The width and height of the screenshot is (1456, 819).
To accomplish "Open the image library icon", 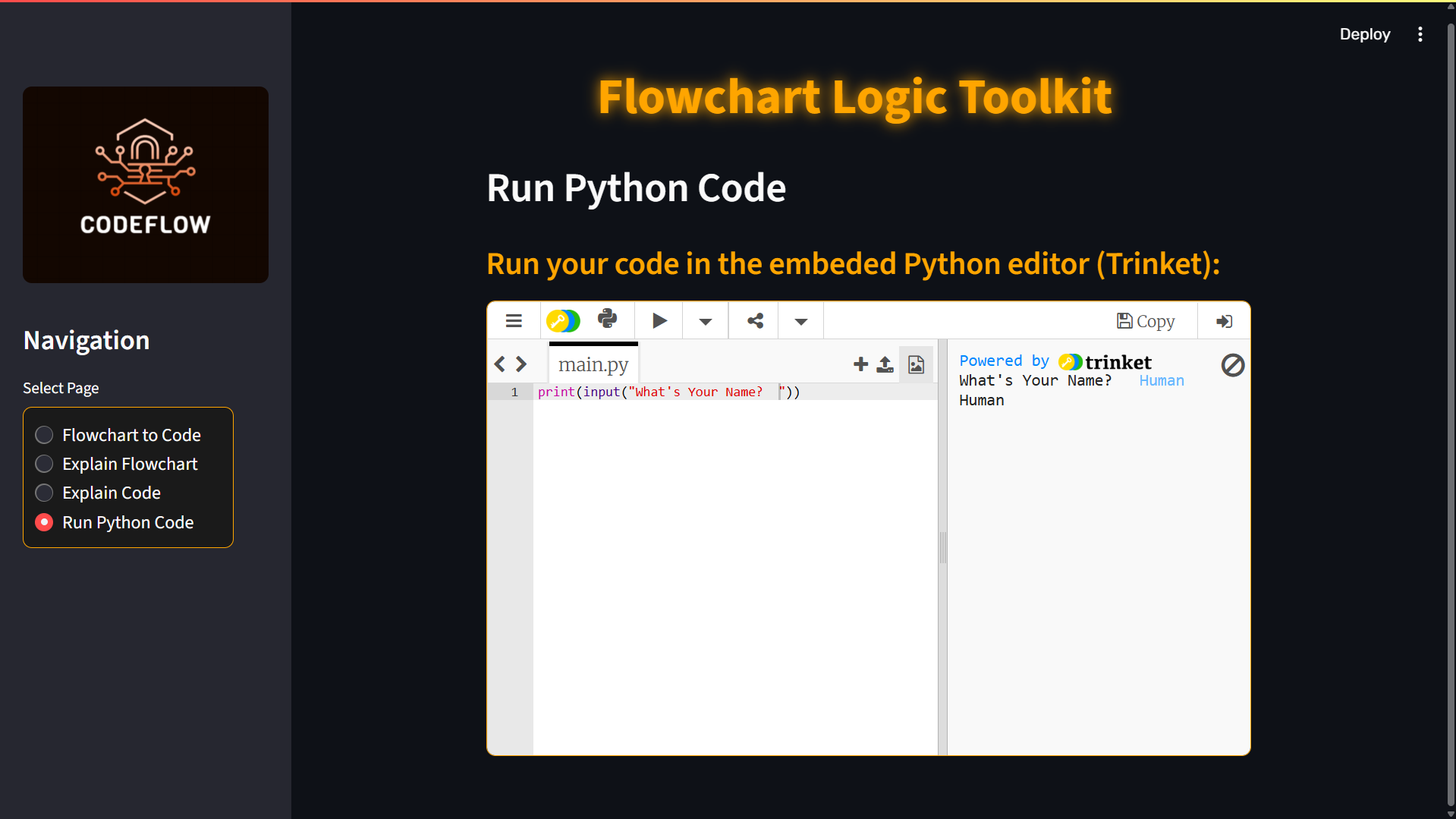I will coord(917,364).
